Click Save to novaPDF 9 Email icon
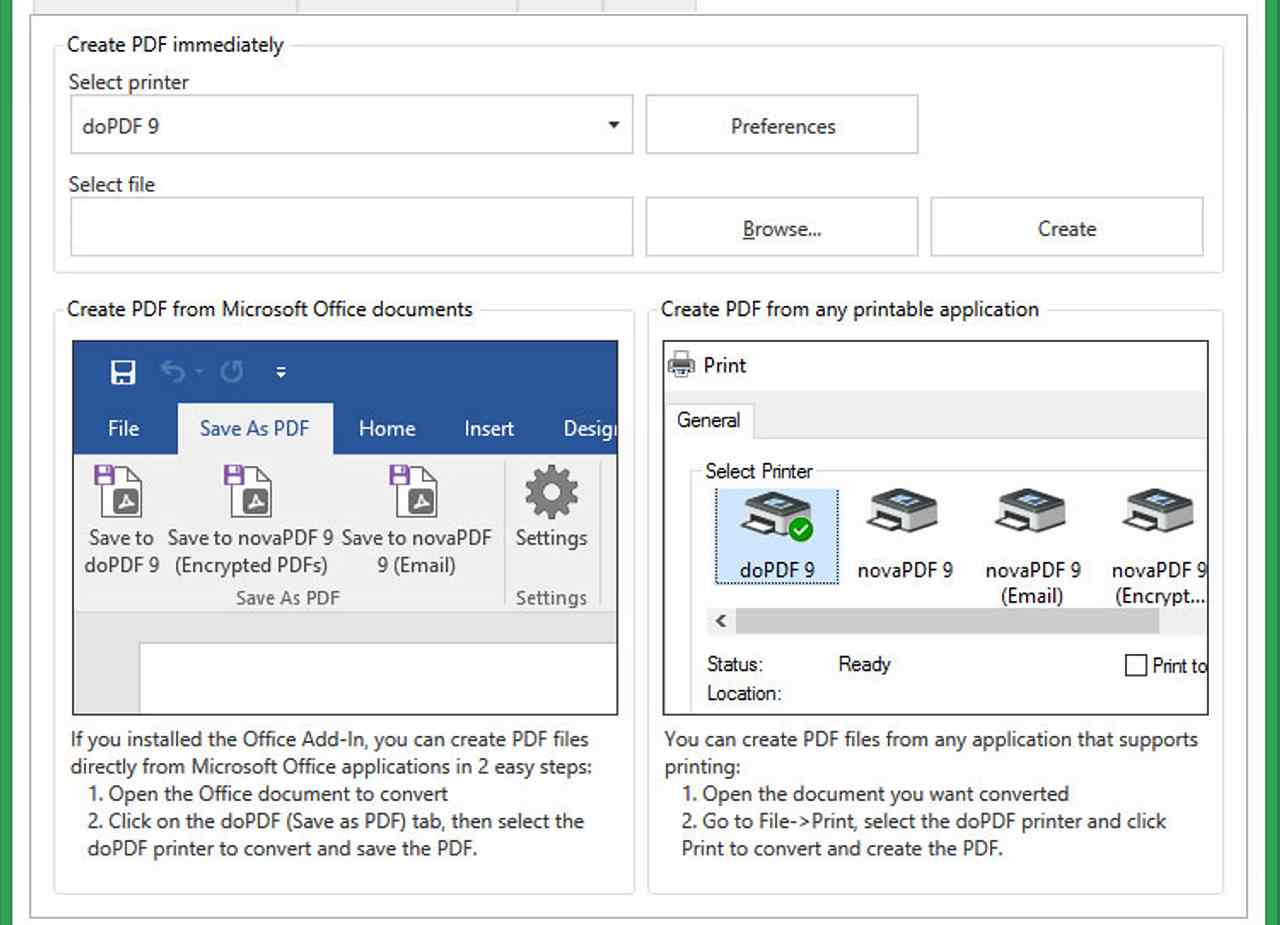Screen dimensions: 1280x925 tap(415, 491)
